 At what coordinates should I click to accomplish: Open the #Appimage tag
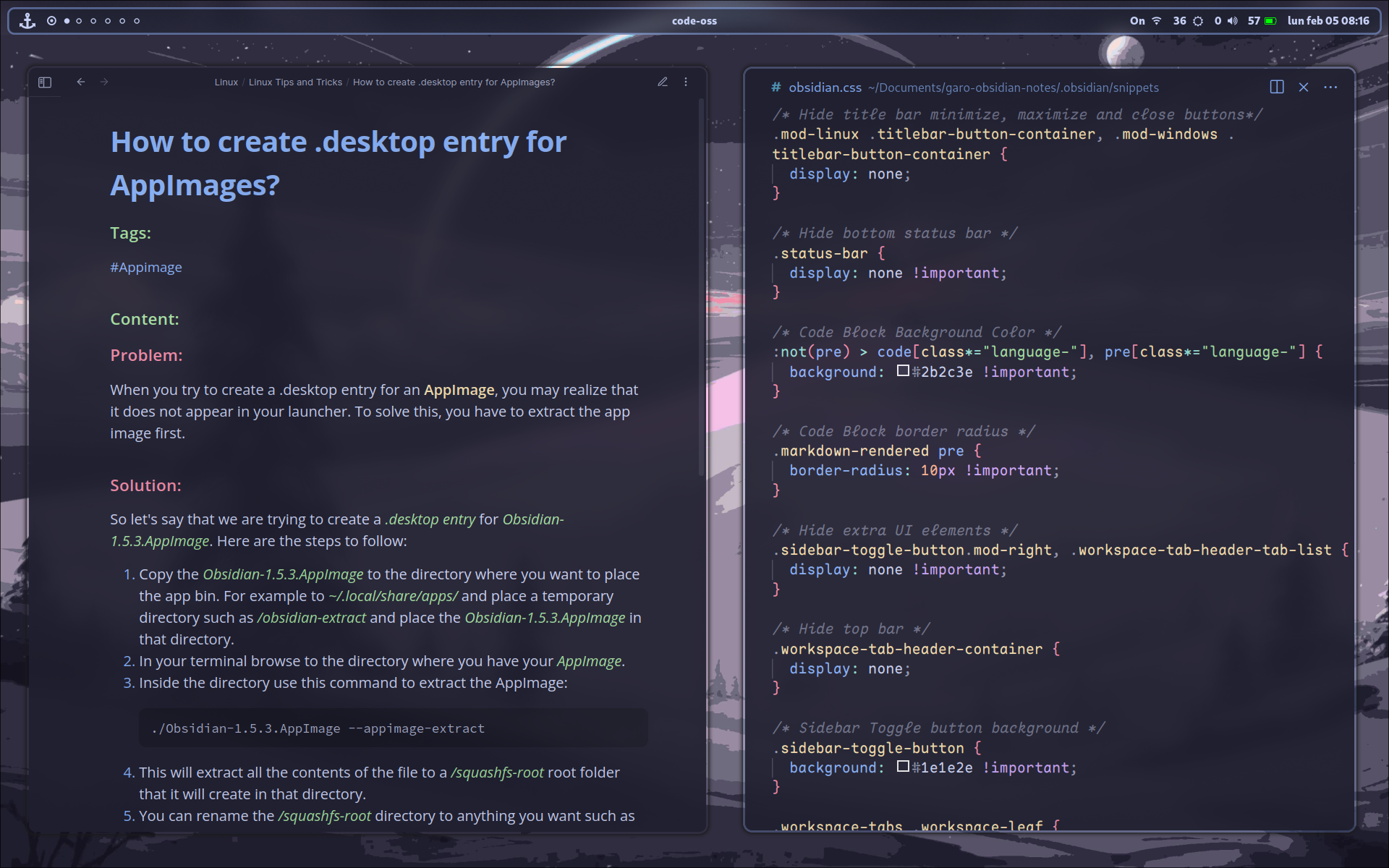(x=146, y=267)
